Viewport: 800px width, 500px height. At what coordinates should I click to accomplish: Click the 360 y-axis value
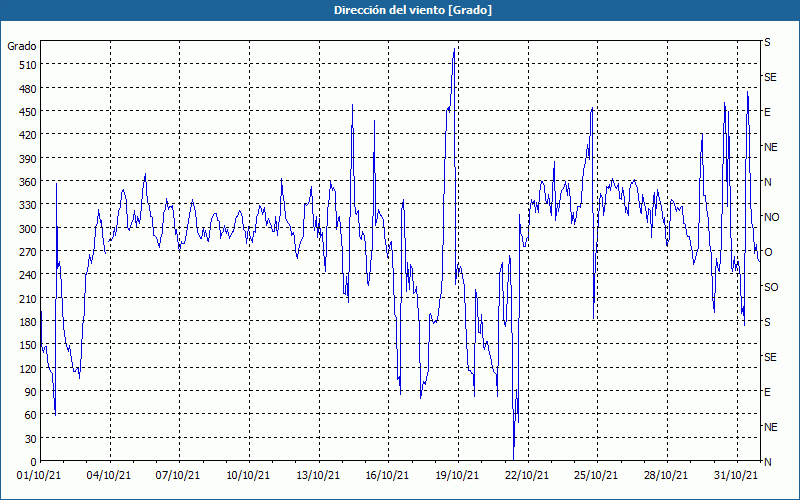[x=27, y=182]
